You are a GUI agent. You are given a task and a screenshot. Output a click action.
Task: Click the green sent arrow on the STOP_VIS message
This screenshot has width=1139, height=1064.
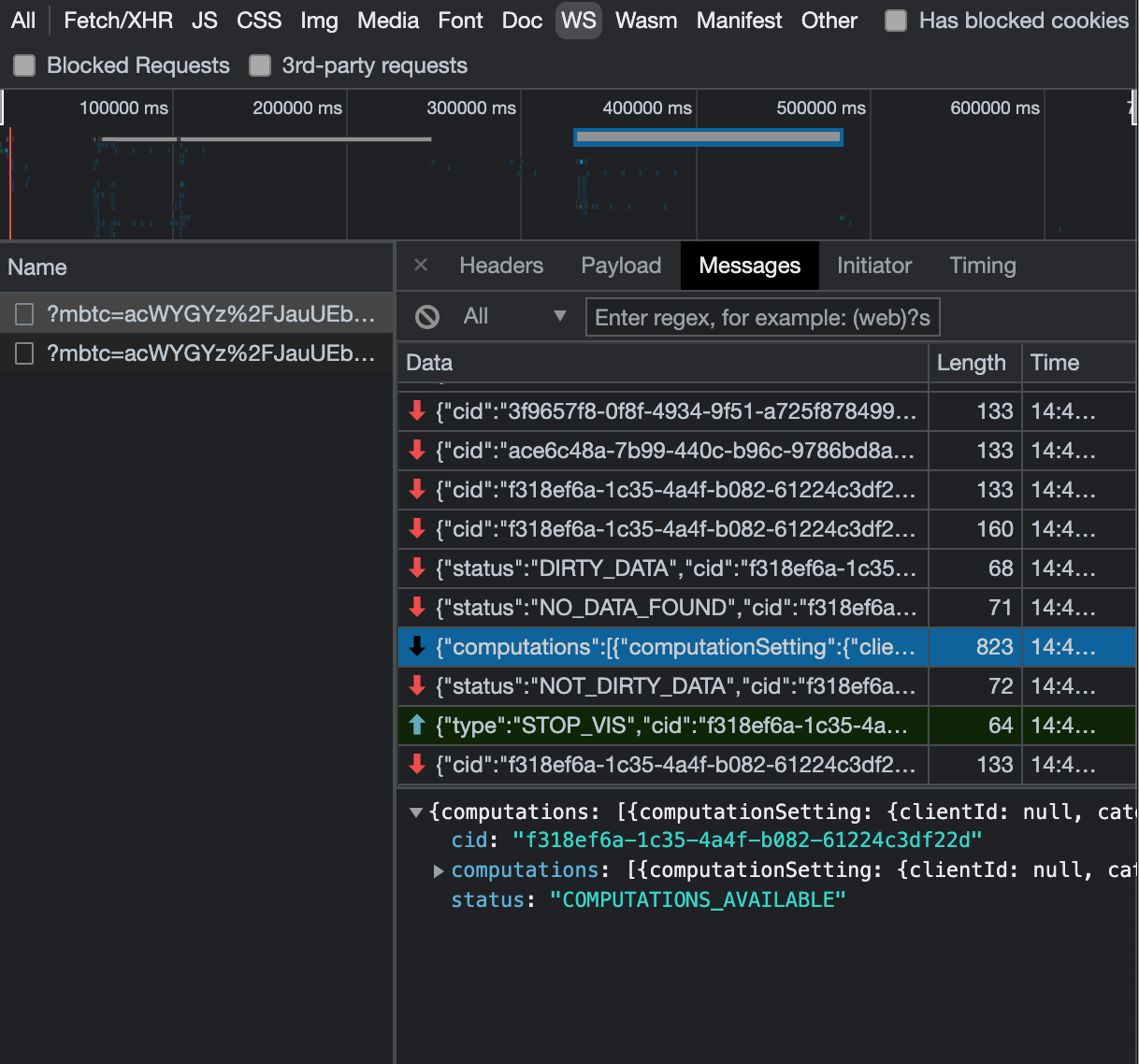(x=417, y=725)
